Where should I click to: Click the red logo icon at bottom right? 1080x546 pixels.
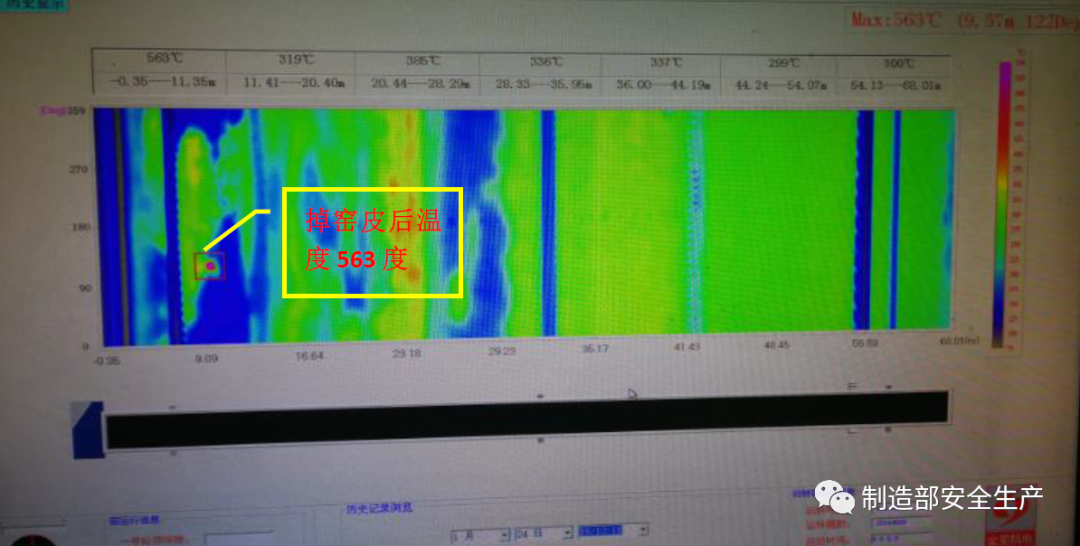tap(1022, 516)
